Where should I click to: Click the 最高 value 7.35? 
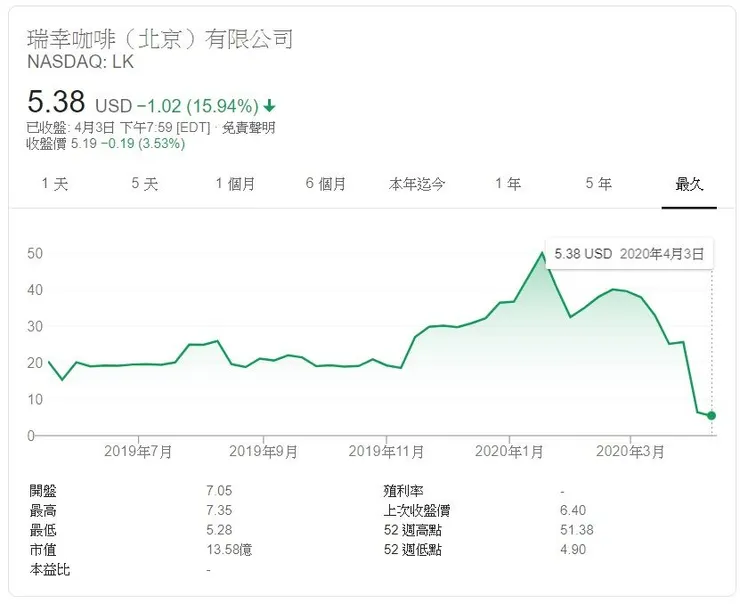click(x=219, y=510)
